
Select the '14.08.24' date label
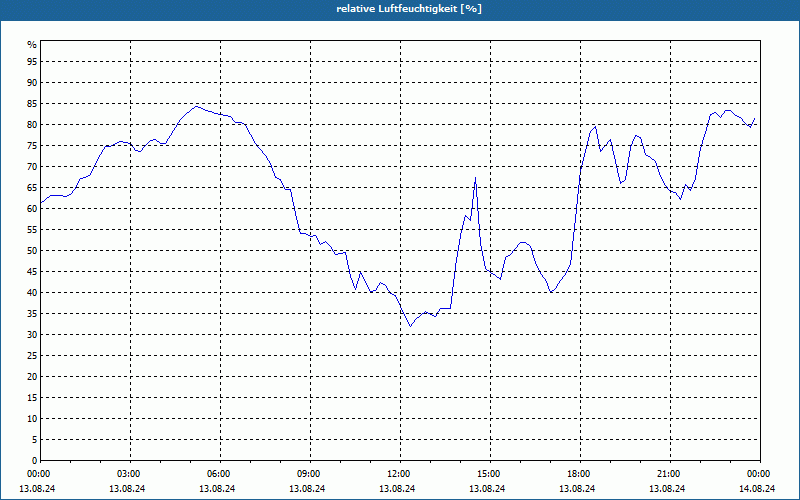point(757,489)
